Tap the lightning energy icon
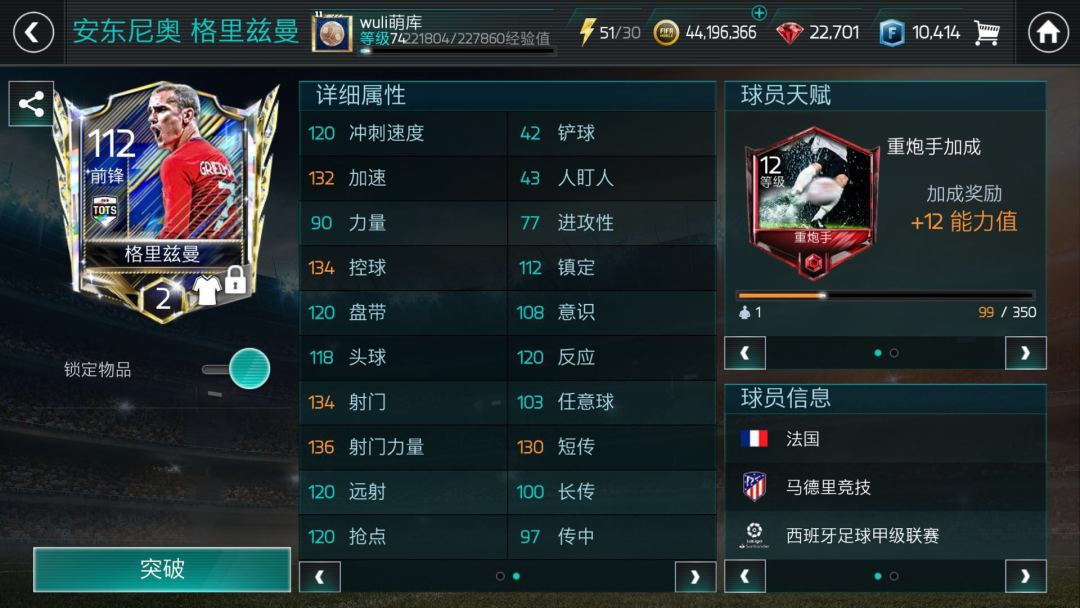This screenshot has height=608, width=1080. 586,32
